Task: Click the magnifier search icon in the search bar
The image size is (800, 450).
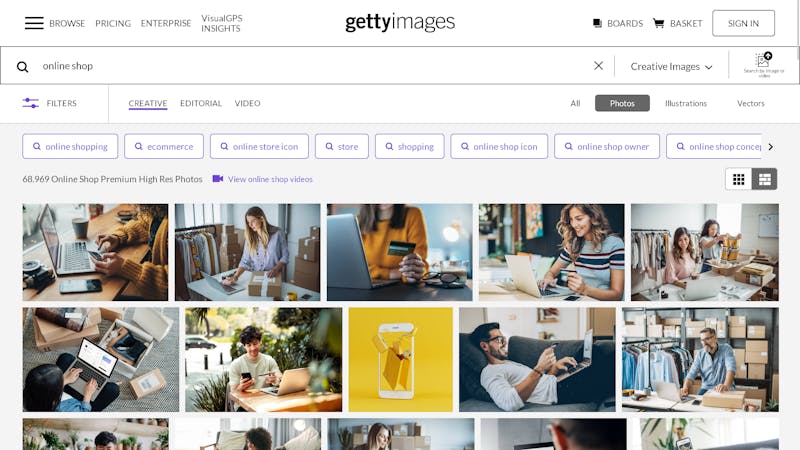Action: 22,66
